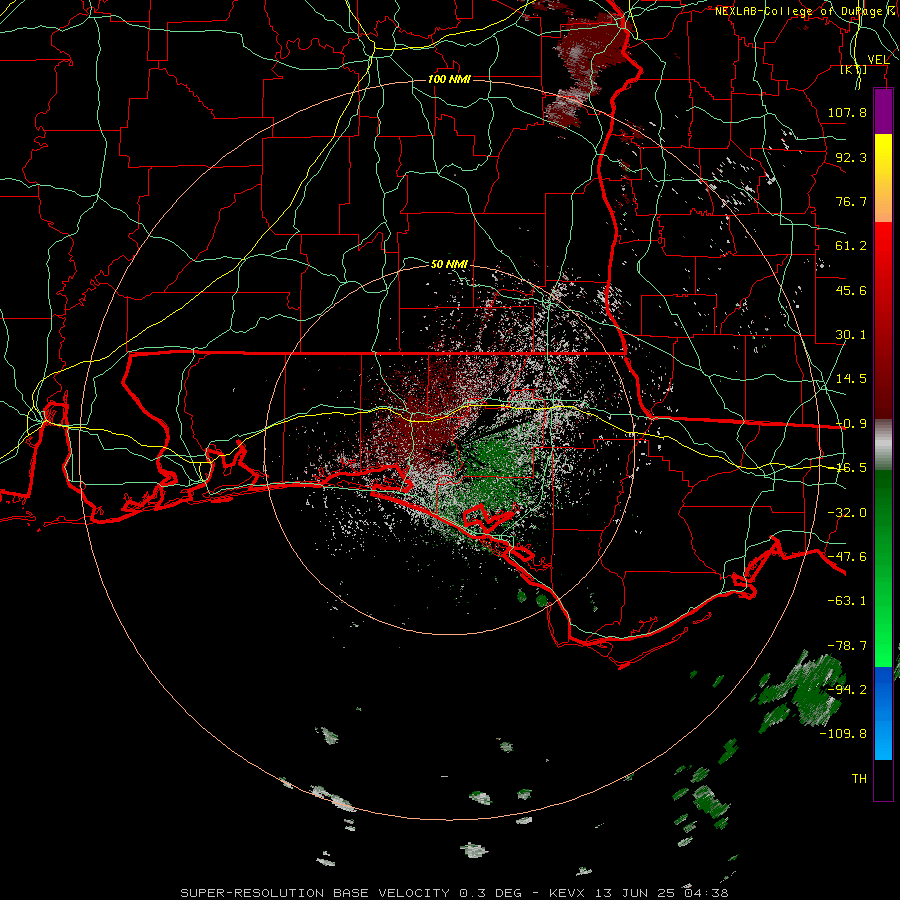Click the 30.1 value on velocity scale
The height and width of the screenshot is (900, 900).
851,335
